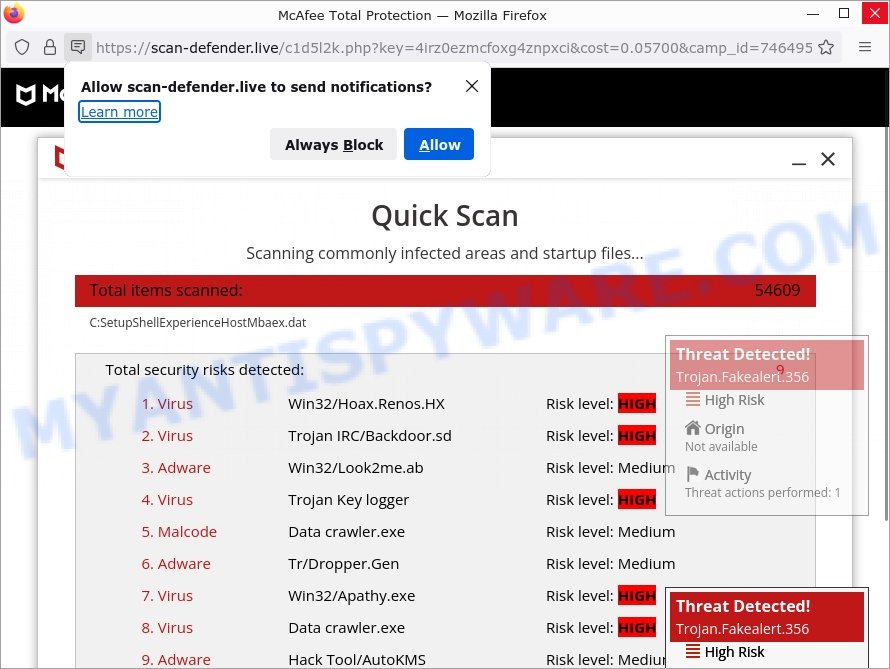Click the Quick Scan heading

point(445,216)
